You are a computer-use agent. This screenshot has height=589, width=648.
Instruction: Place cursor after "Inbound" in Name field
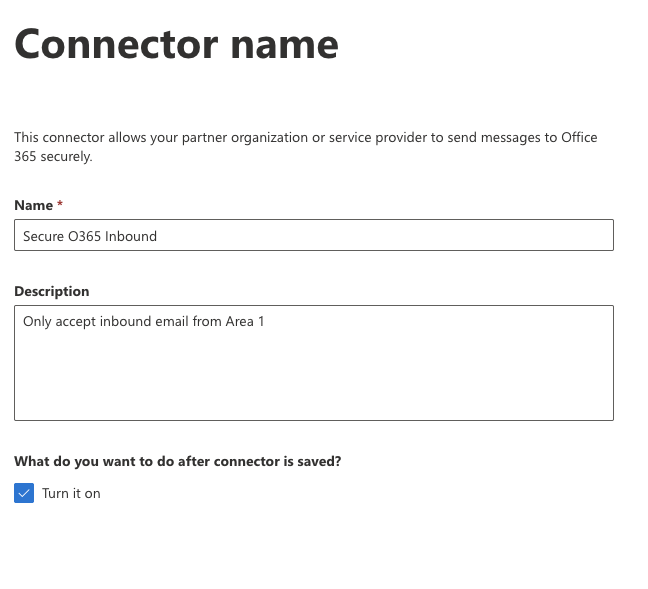tap(158, 236)
